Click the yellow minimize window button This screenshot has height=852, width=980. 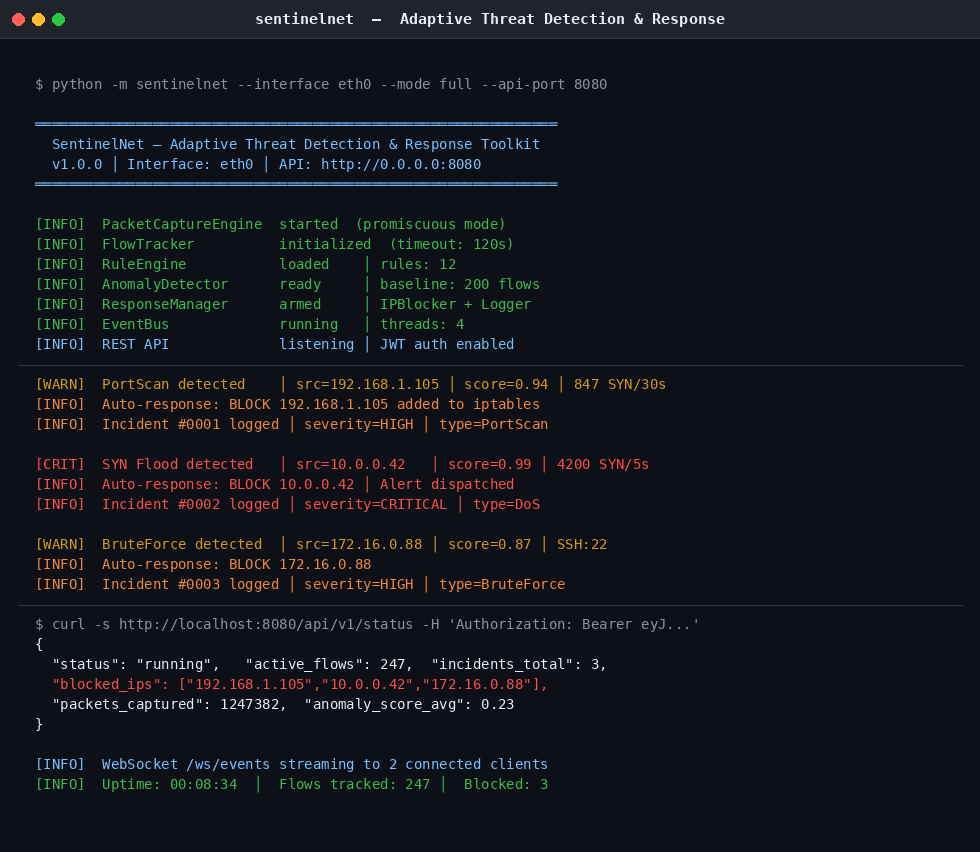click(x=38, y=19)
